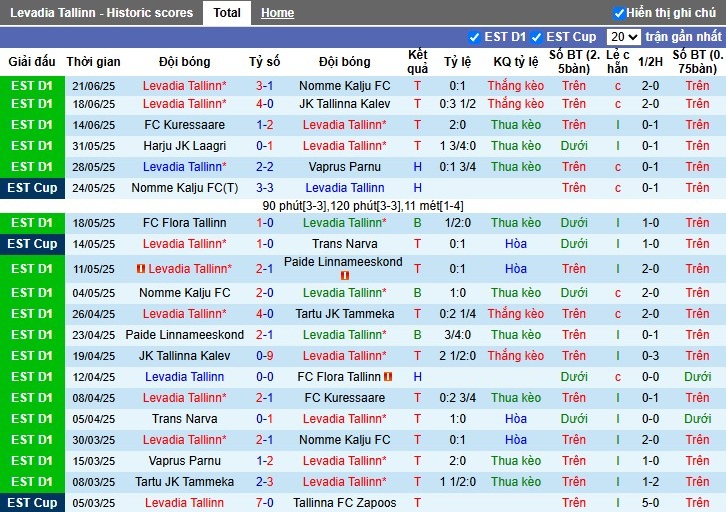The height and width of the screenshot is (512, 726).
Task: Click red card icon under Paide Linnameeskond
Action: 344,275
